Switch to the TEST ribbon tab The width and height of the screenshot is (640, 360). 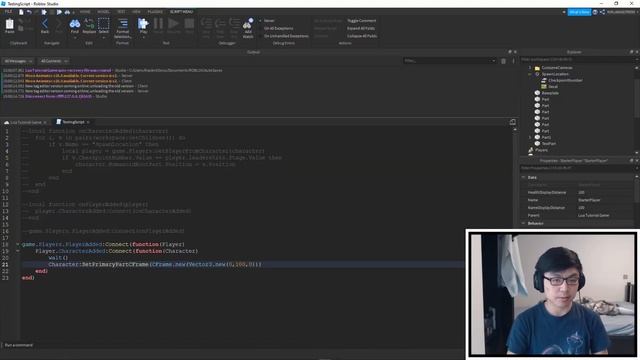point(121,12)
